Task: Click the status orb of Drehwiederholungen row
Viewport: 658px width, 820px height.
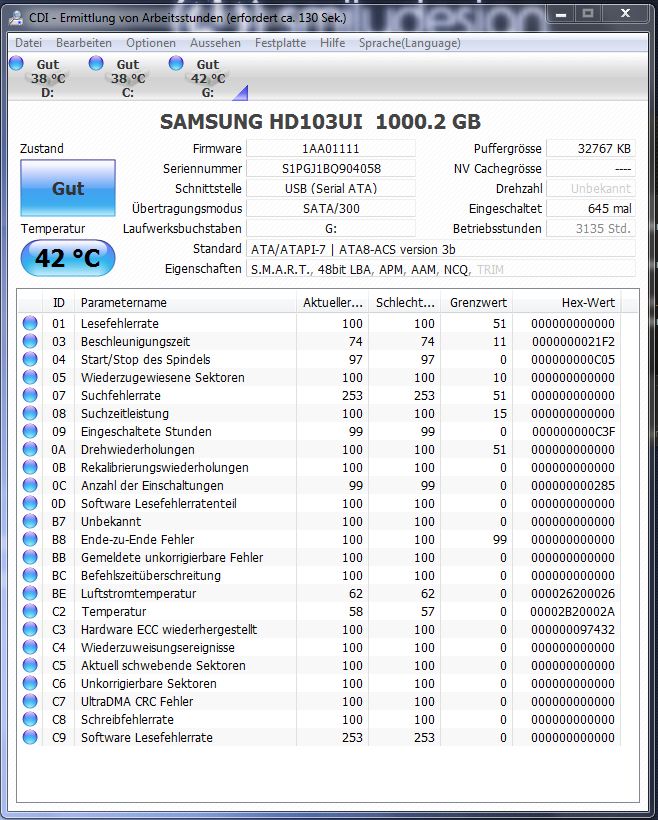Action: coord(30,449)
